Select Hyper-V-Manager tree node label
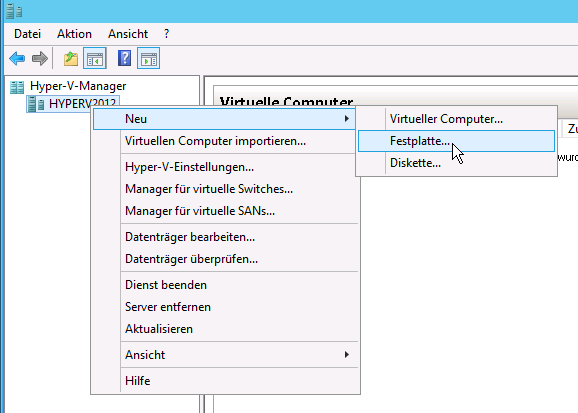This screenshot has width=578, height=413. 78,86
